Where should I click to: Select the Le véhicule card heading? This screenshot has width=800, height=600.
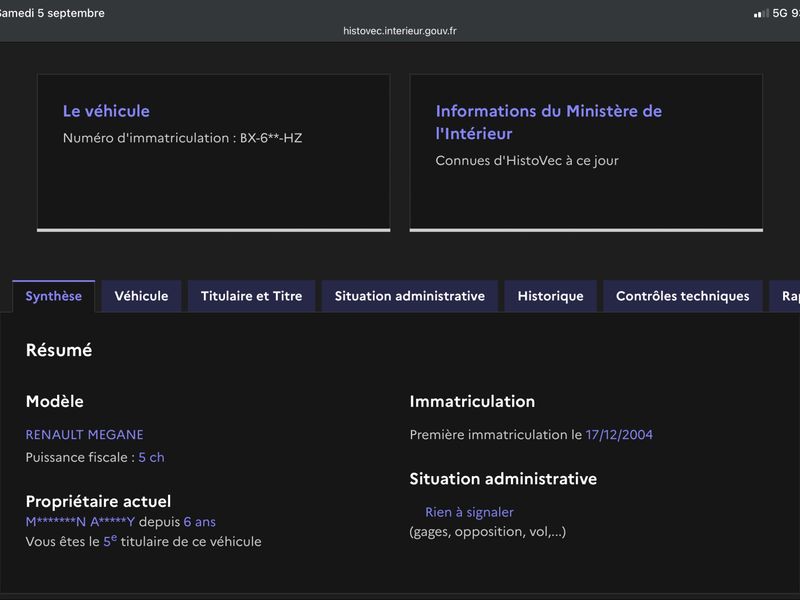(x=106, y=111)
